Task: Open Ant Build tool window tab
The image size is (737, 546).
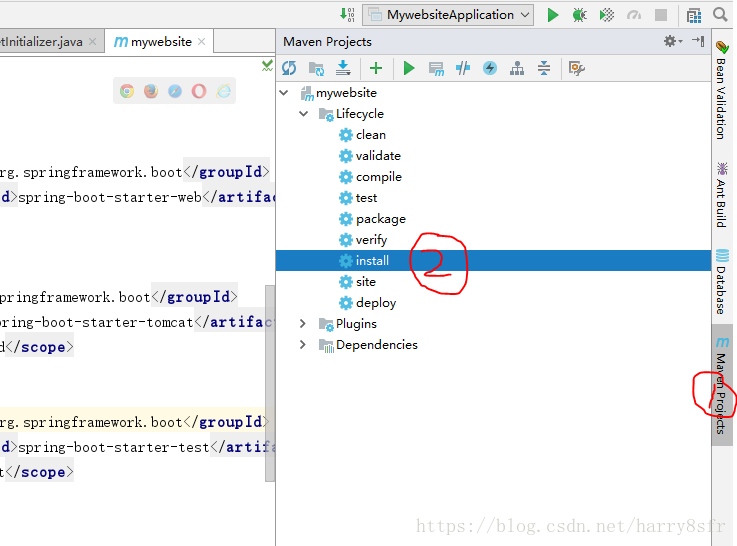Action: tap(721, 195)
